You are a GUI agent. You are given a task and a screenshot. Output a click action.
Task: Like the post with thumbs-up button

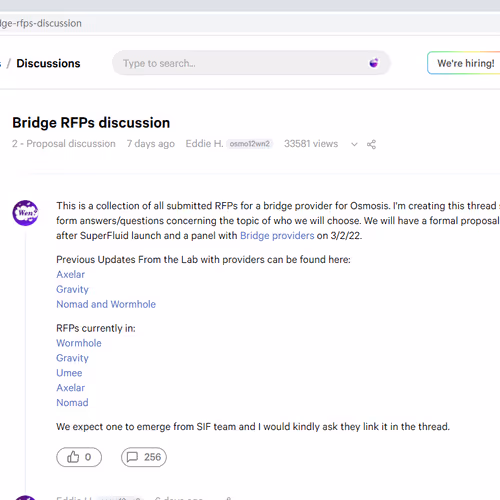(79, 457)
